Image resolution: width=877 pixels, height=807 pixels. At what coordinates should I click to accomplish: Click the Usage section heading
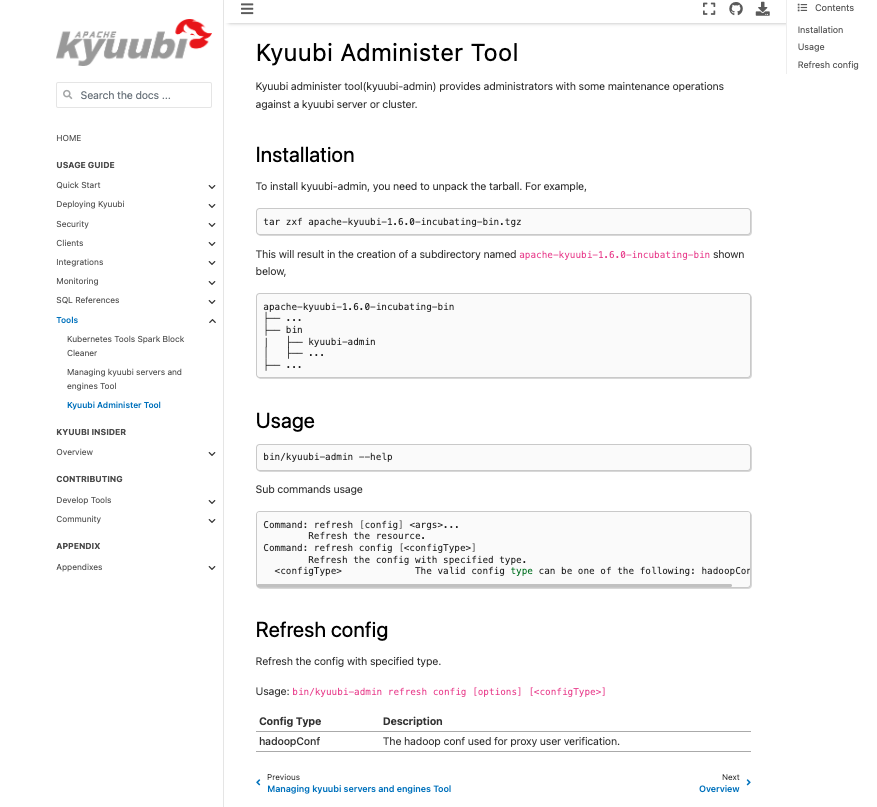[x=285, y=421]
